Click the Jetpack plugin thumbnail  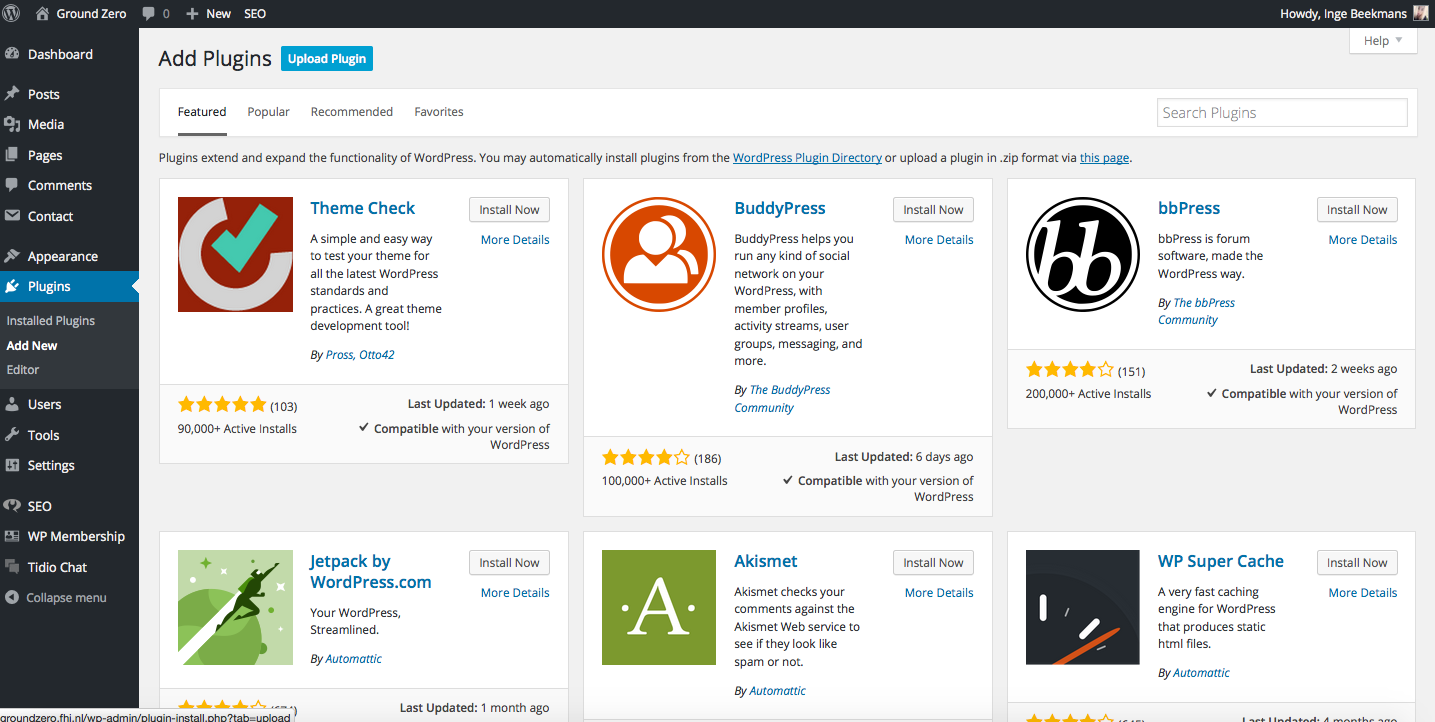point(235,607)
